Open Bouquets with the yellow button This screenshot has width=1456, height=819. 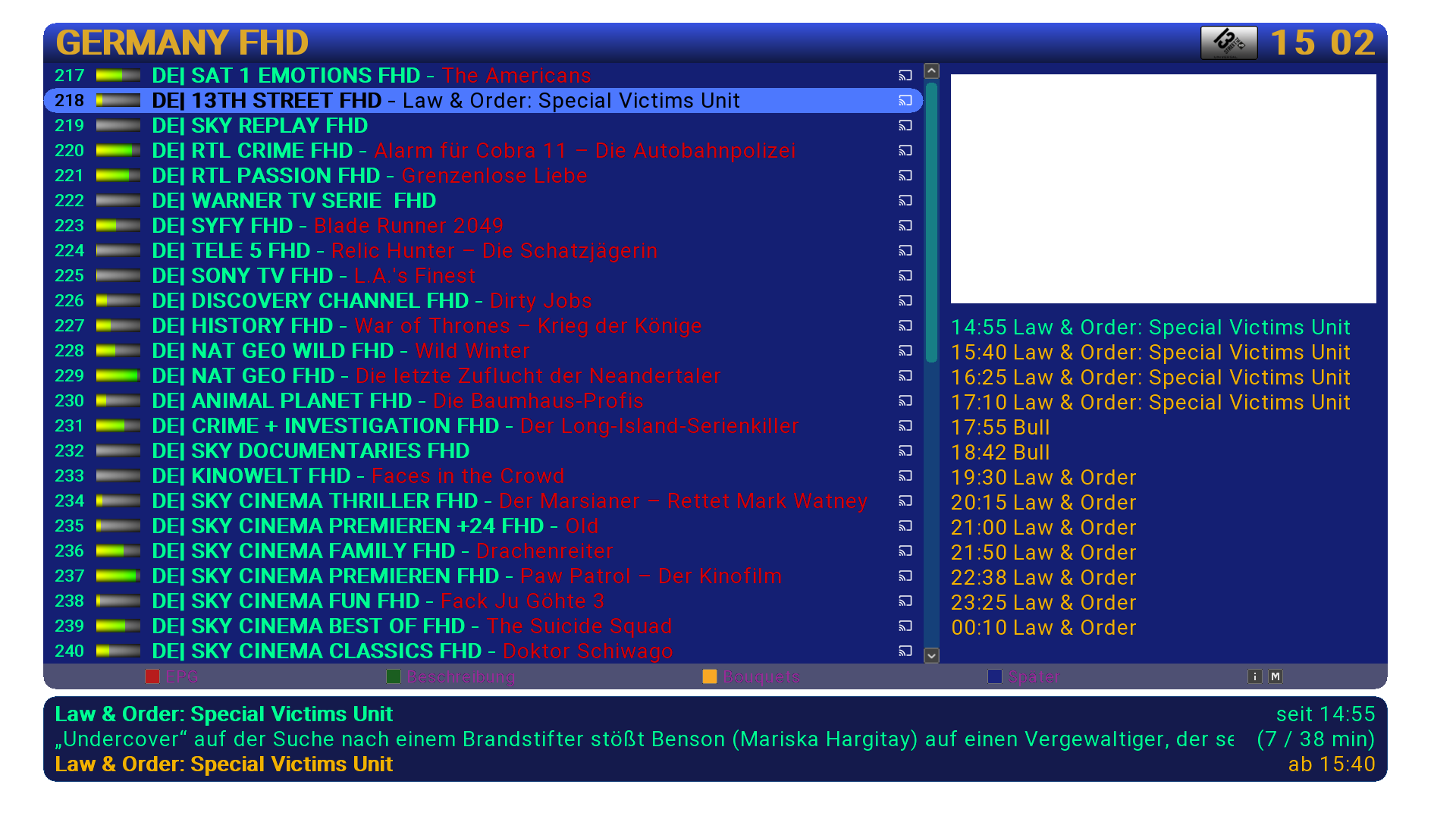[710, 676]
